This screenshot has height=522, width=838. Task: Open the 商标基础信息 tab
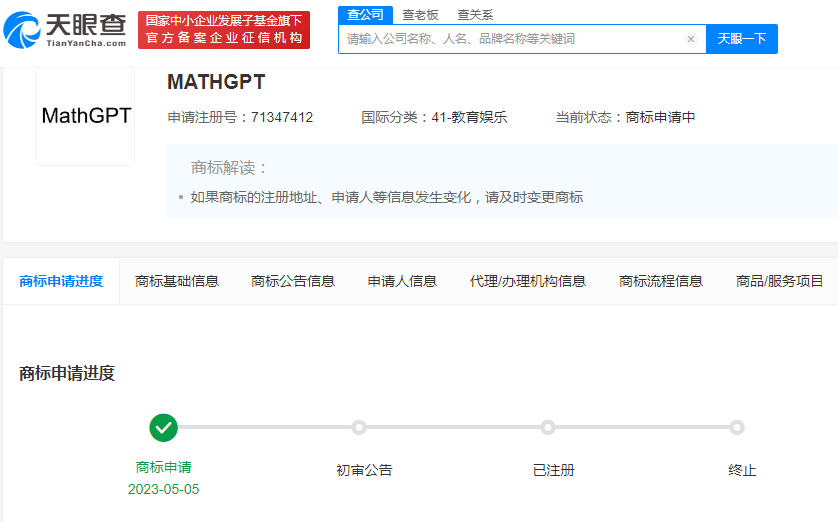177,281
